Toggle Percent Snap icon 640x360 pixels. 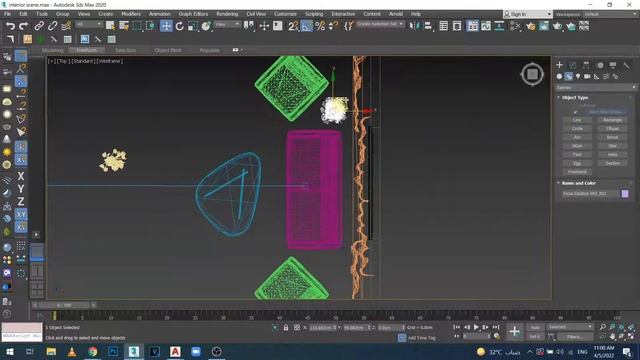coord(320,26)
